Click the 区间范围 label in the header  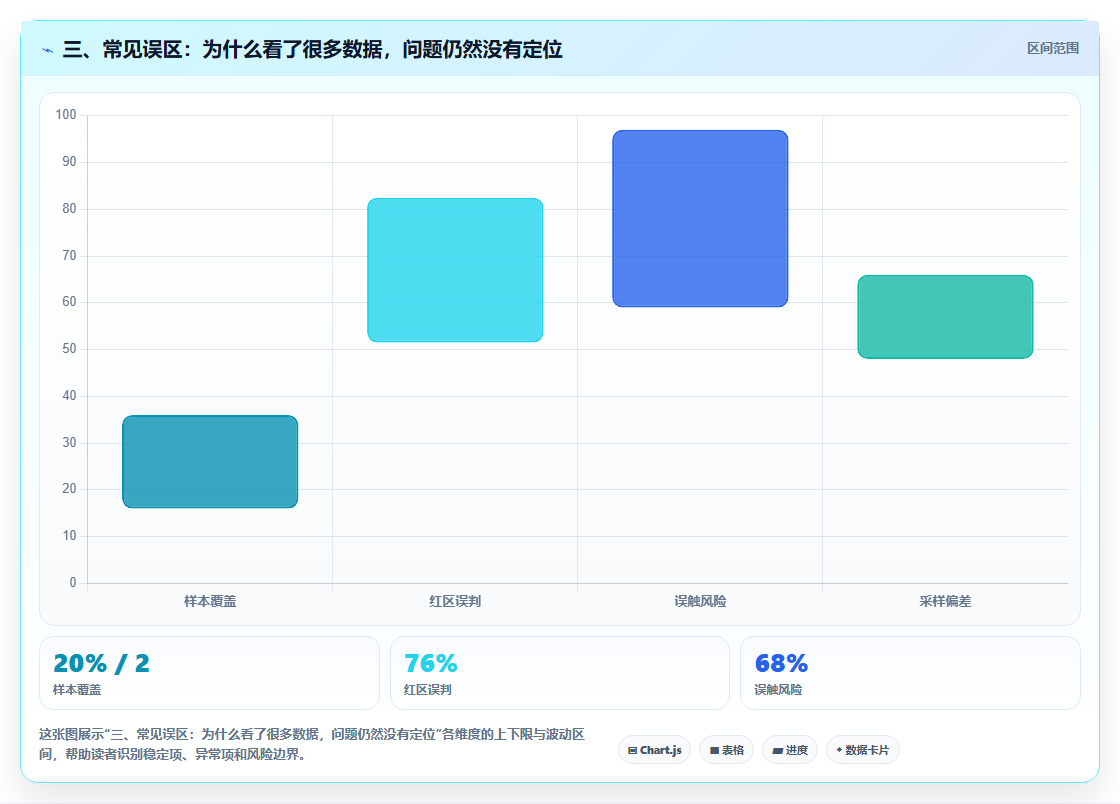click(1052, 49)
